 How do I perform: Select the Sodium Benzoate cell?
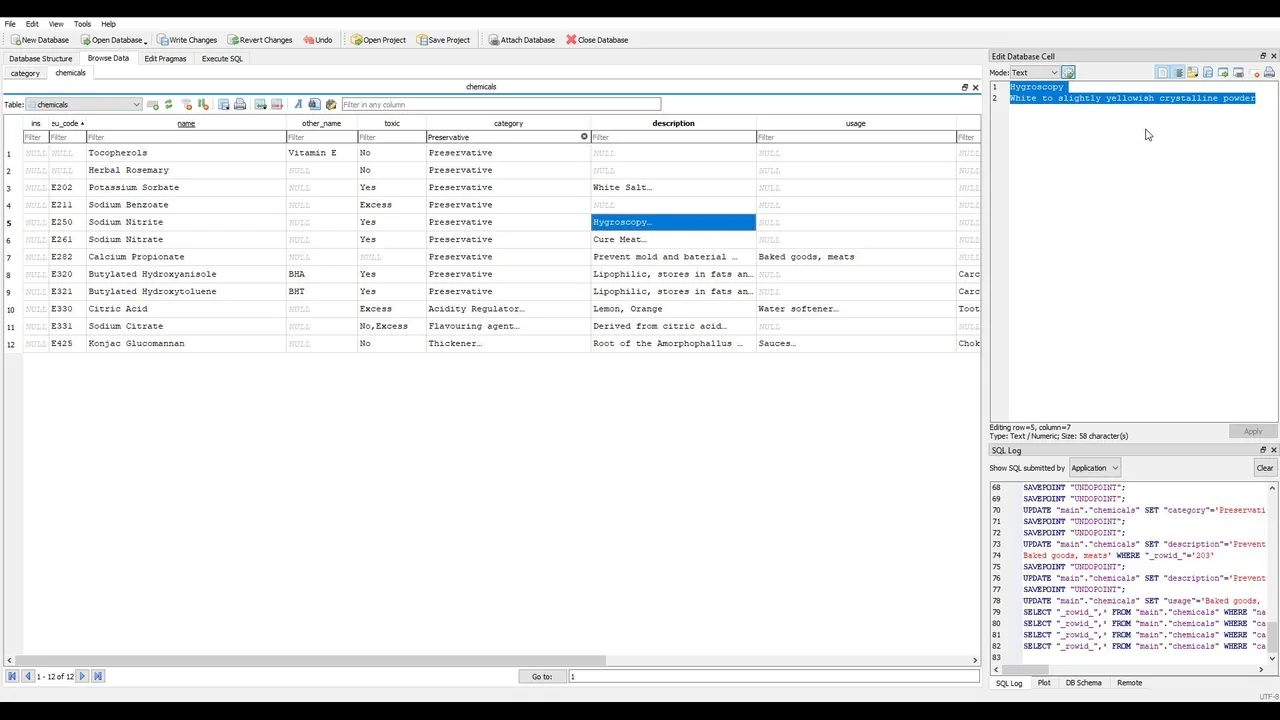(x=186, y=205)
